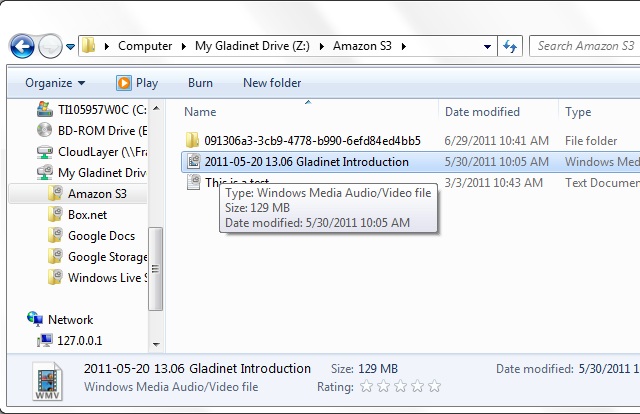Focus the Search Amazon S3 field
The width and height of the screenshot is (640, 414).
[585, 46]
